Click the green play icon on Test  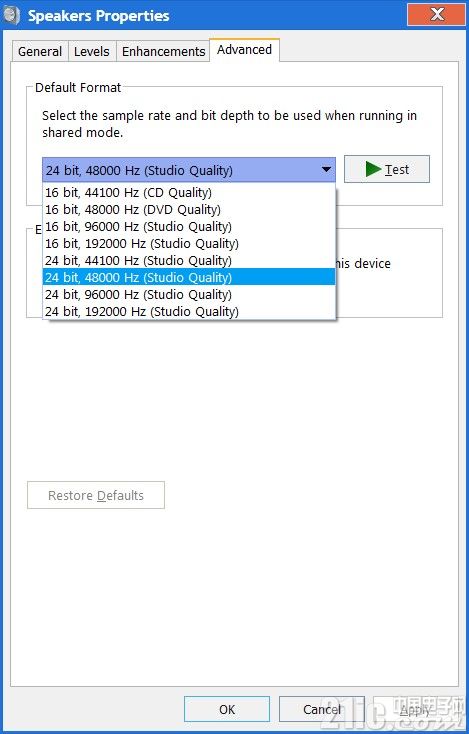click(x=374, y=169)
